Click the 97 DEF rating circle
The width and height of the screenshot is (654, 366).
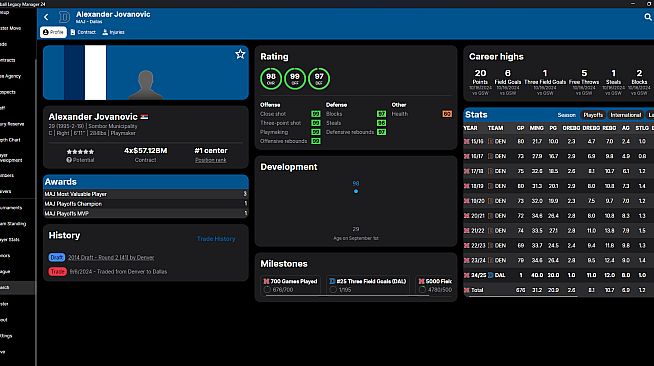(319, 78)
